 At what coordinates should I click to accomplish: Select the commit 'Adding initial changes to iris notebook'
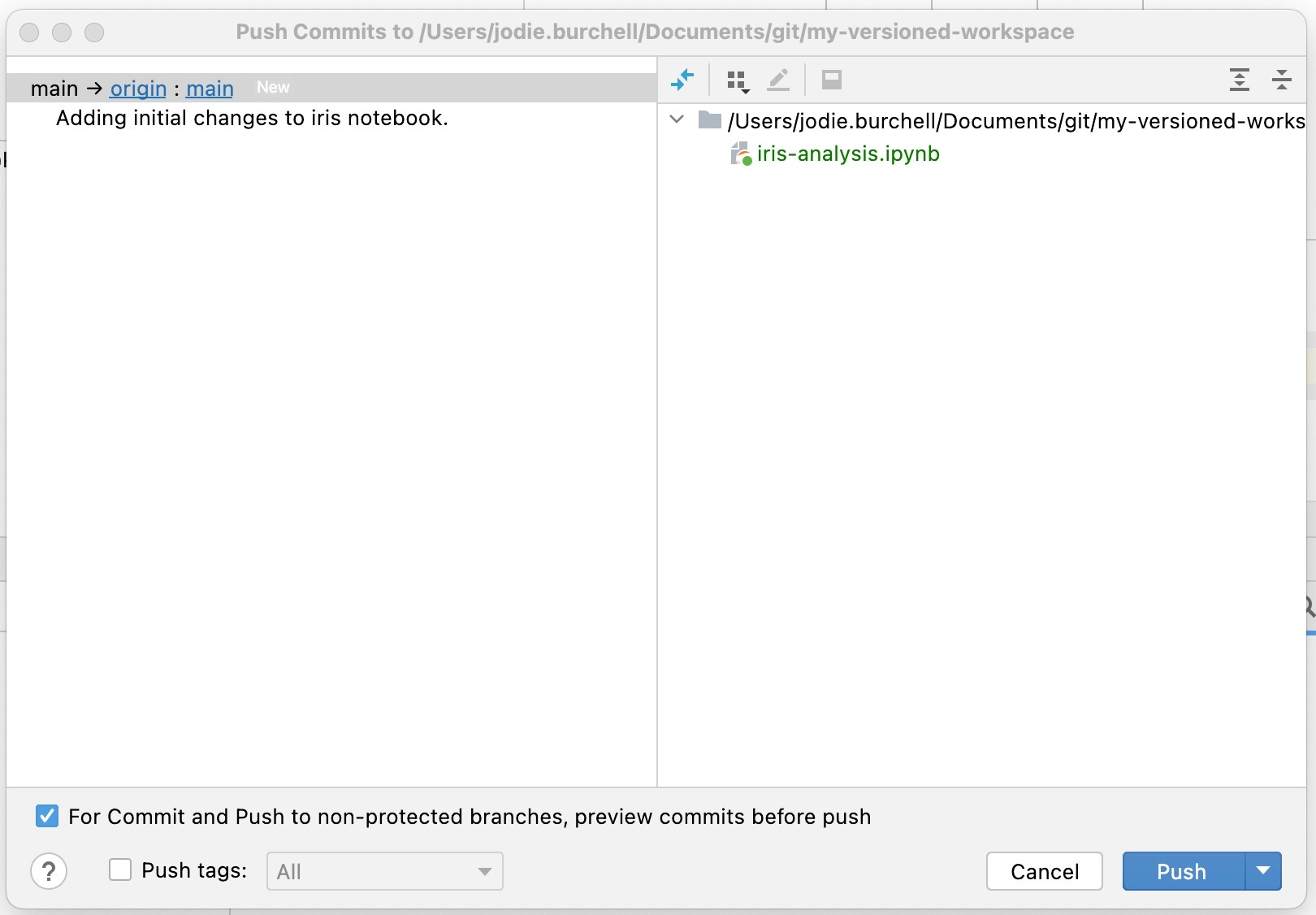pos(251,119)
